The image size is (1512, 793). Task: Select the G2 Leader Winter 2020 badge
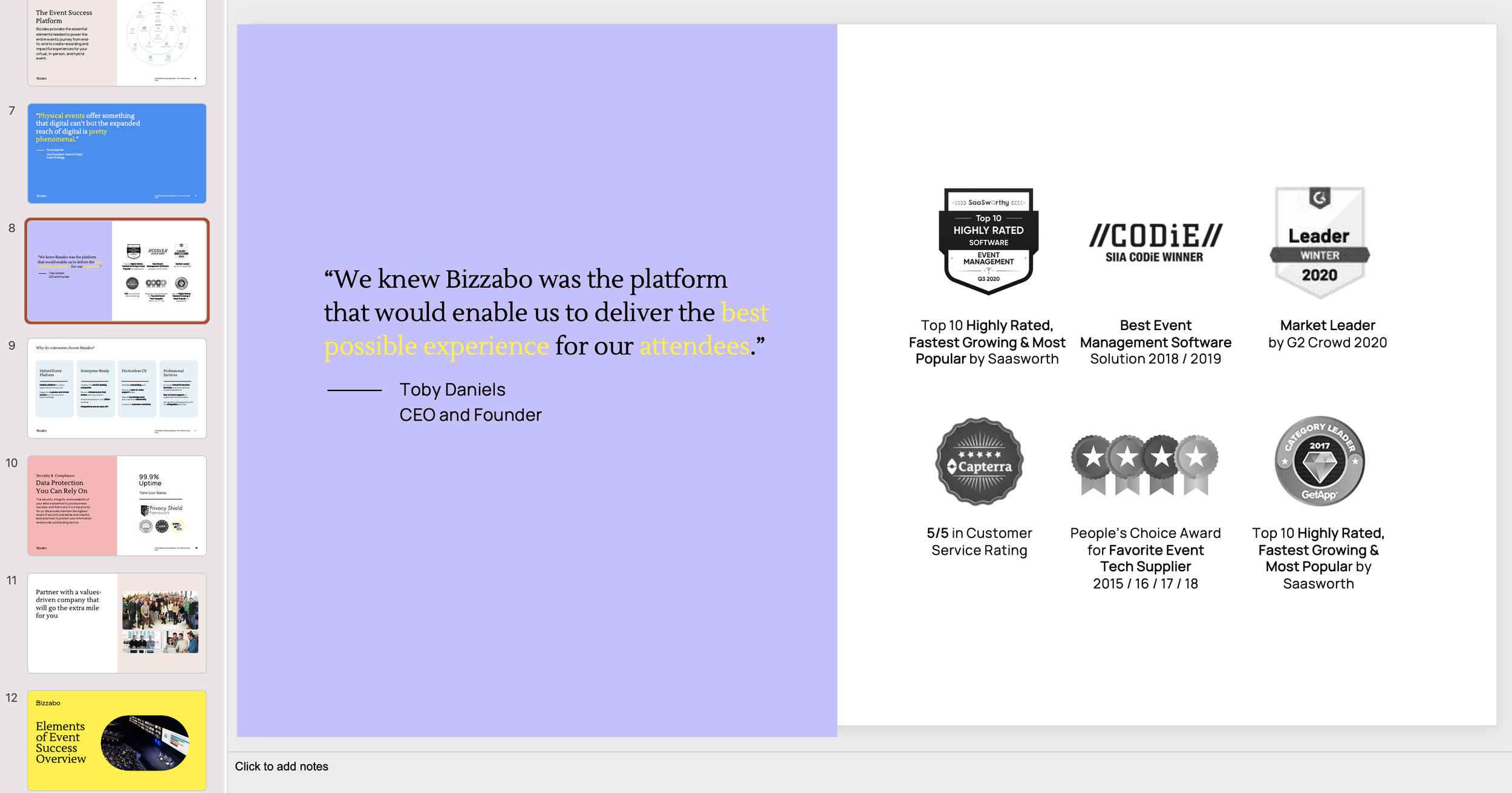(1320, 242)
